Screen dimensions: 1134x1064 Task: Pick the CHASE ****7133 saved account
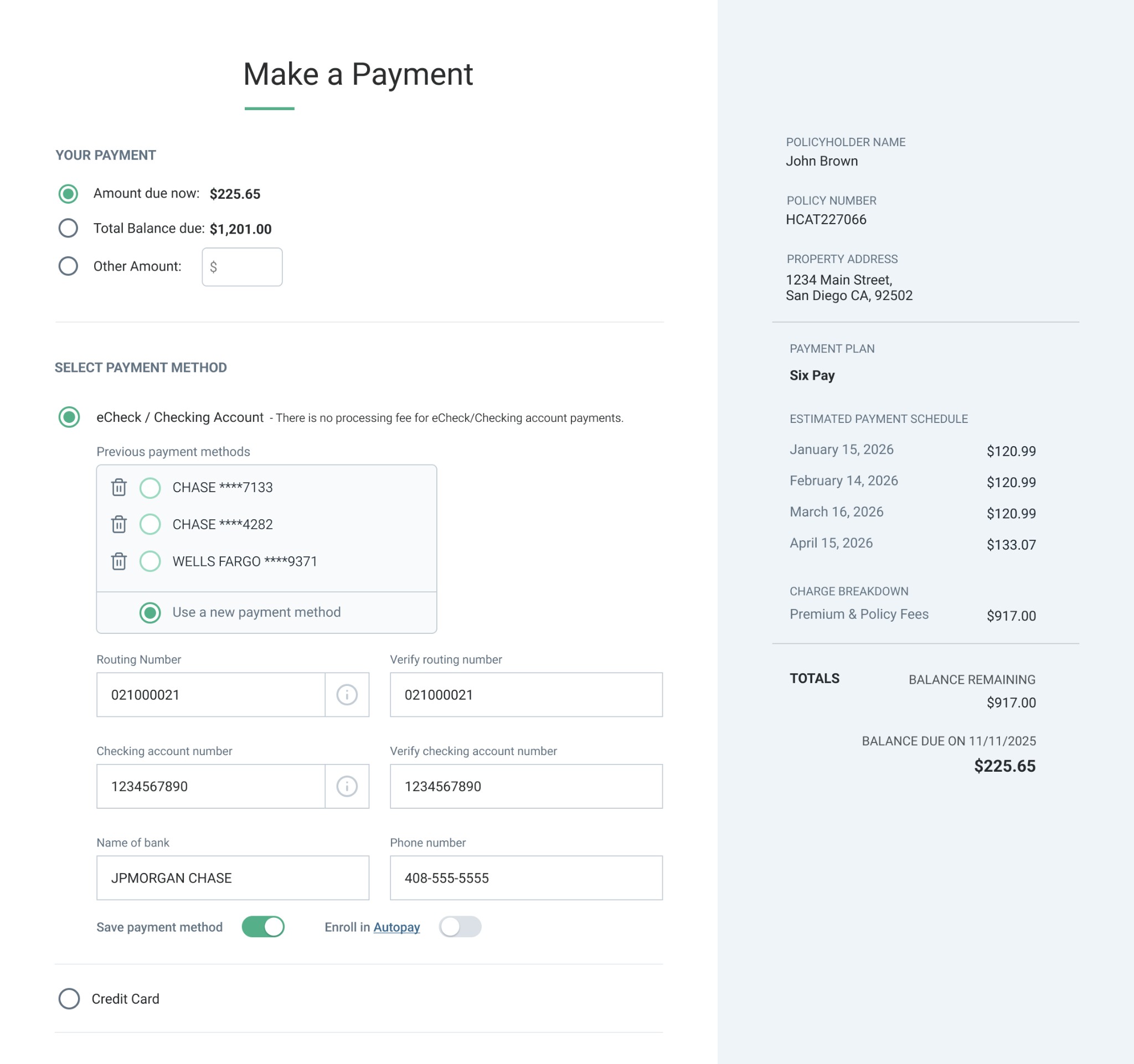coord(150,488)
